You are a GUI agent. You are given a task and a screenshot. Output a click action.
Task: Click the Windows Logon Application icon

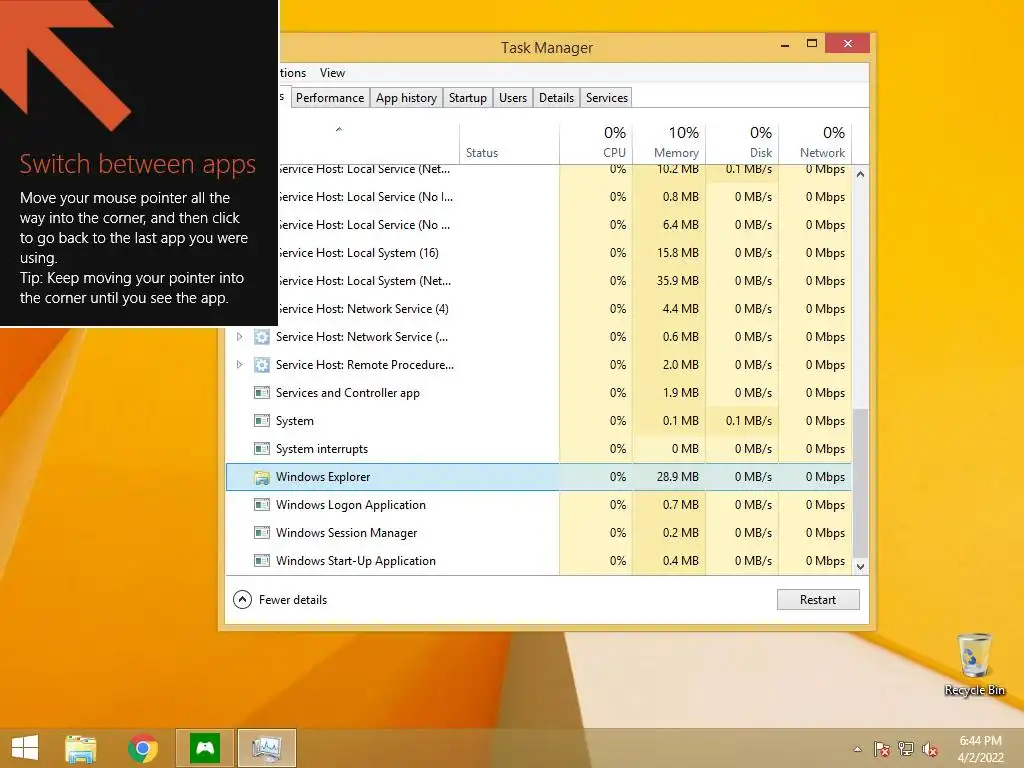click(262, 505)
